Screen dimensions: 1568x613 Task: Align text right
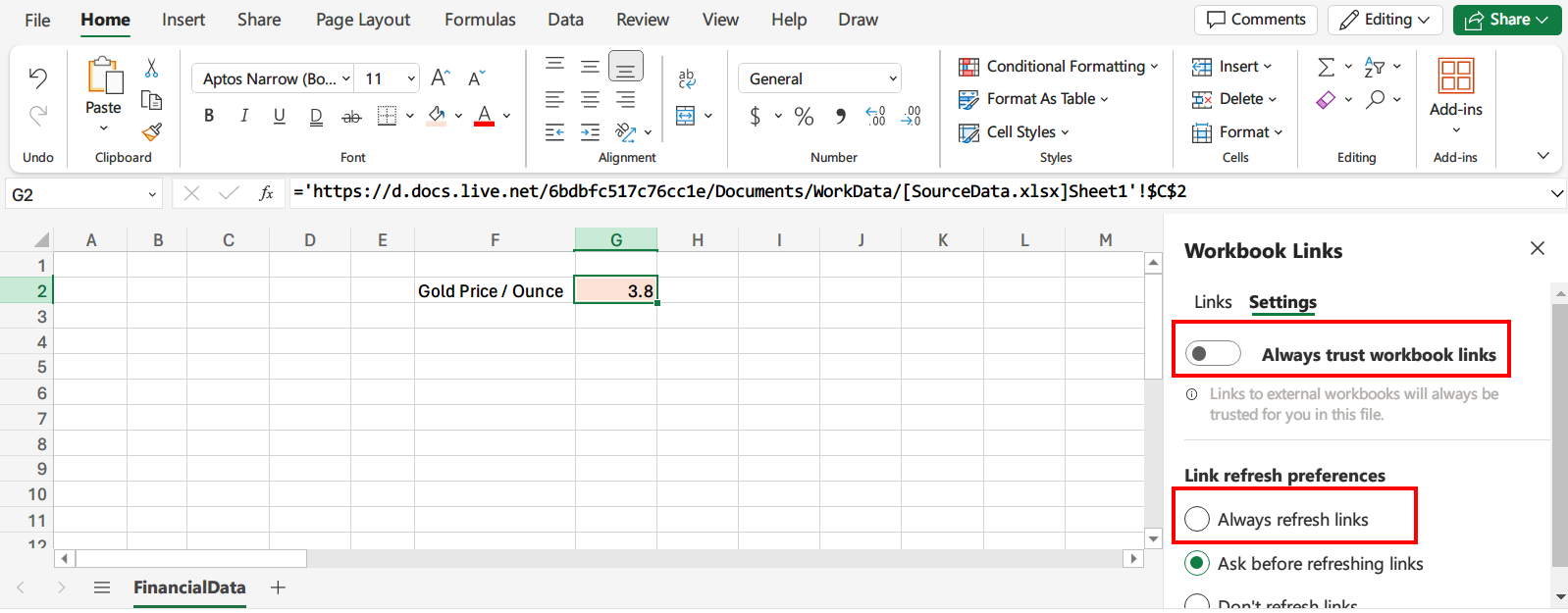coord(626,99)
